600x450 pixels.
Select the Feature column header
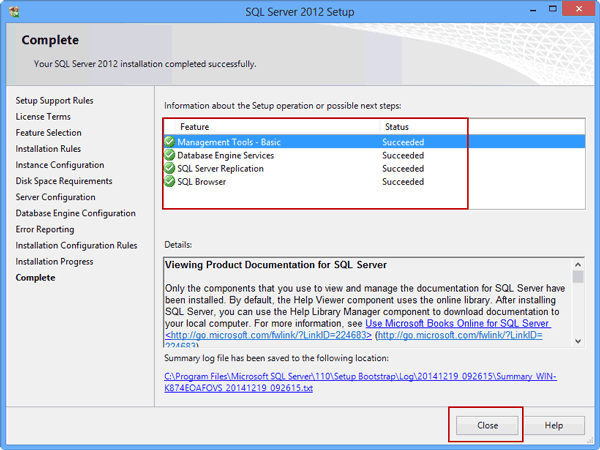tap(277, 127)
